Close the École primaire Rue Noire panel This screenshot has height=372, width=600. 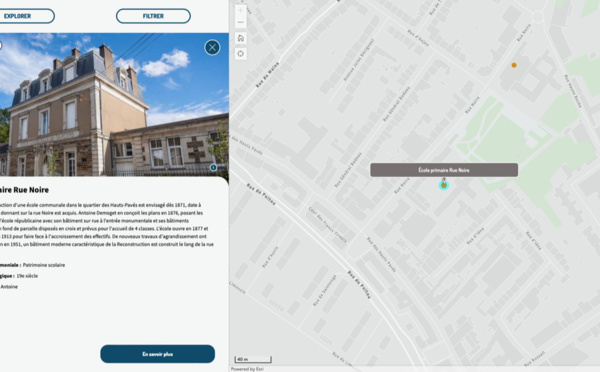(212, 47)
